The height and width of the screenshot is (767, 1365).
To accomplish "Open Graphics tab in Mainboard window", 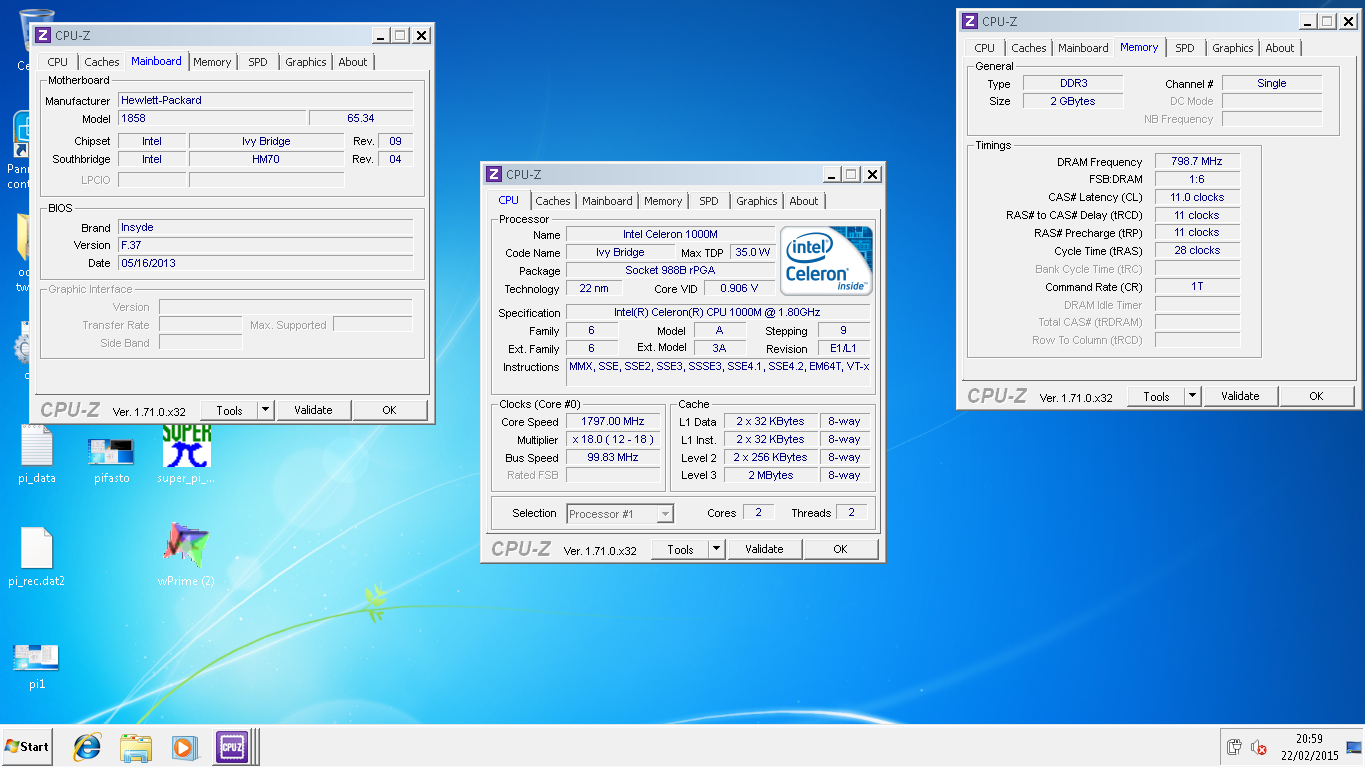I will click(306, 62).
